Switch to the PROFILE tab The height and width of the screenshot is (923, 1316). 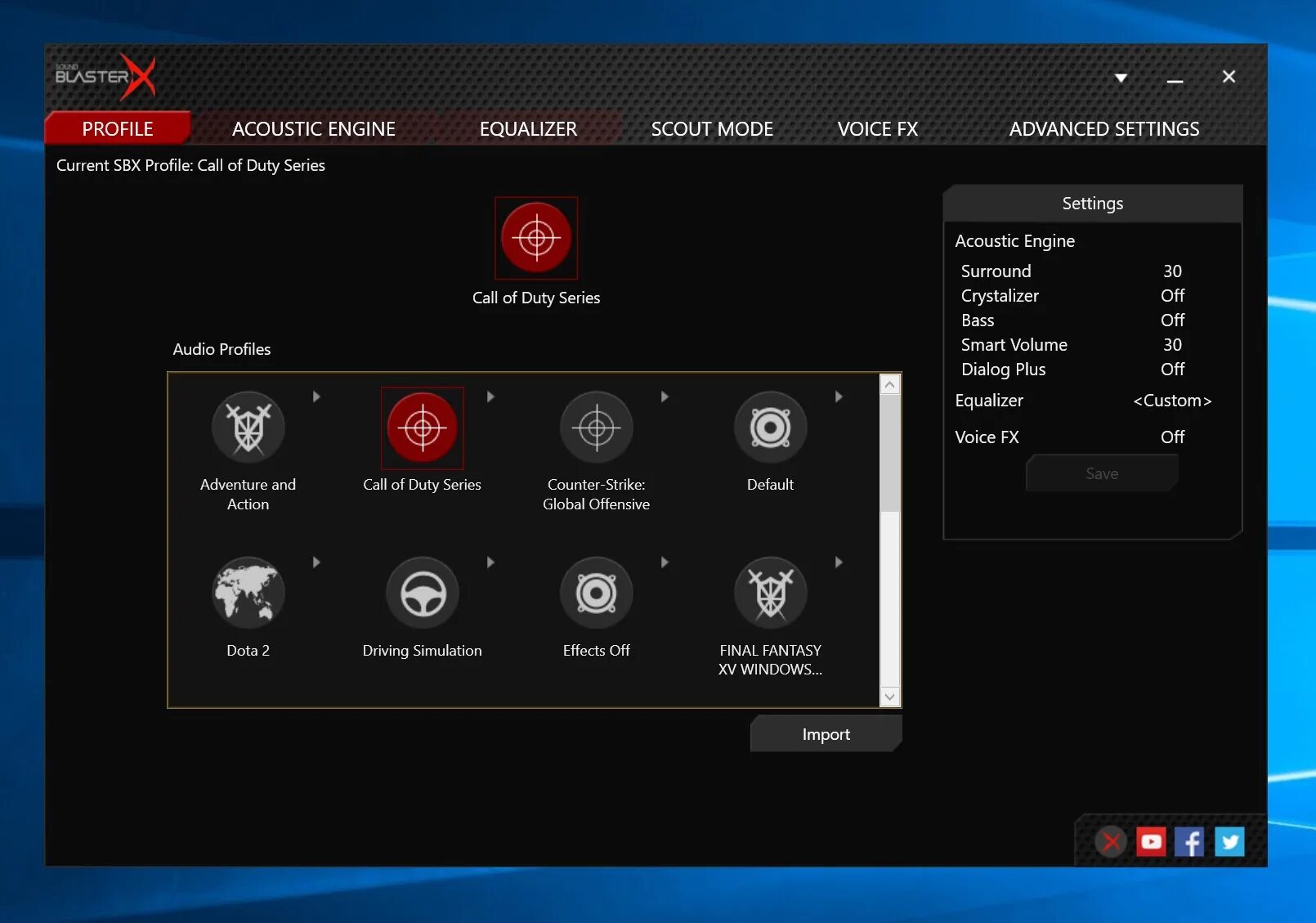pyautogui.click(x=118, y=128)
